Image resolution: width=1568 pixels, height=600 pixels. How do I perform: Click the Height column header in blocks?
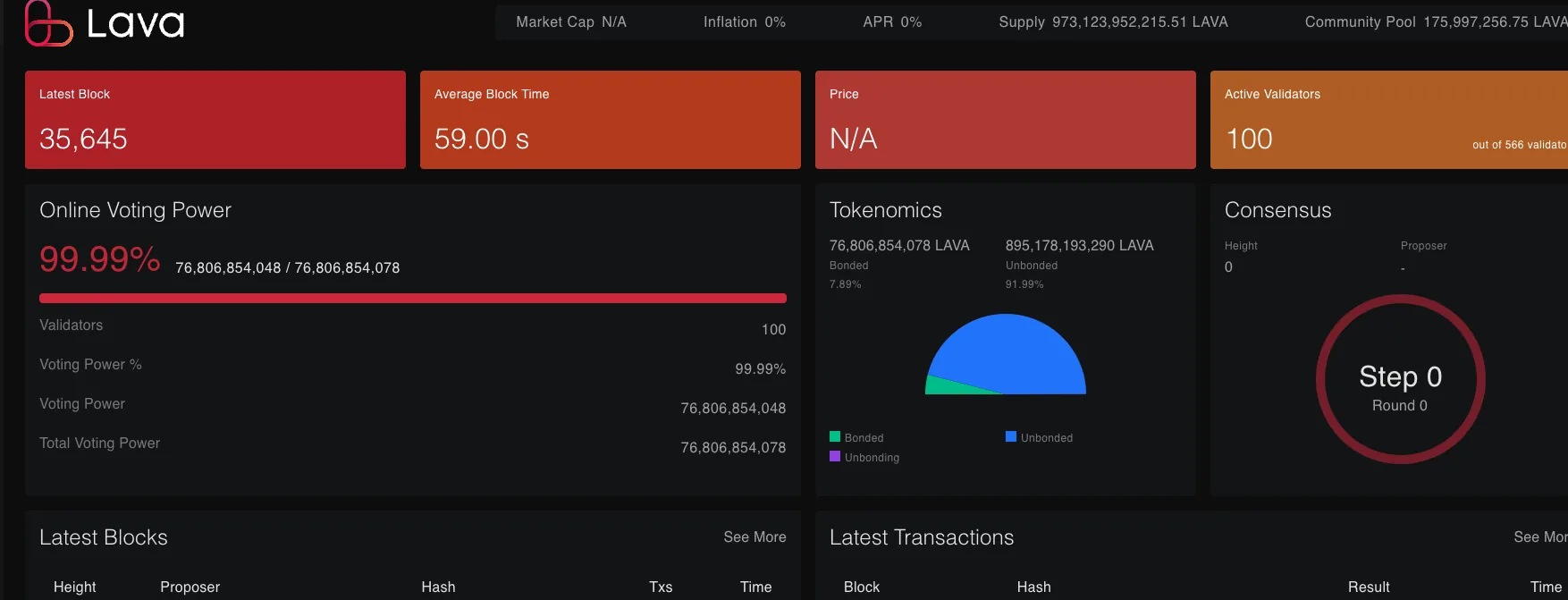point(74,587)
